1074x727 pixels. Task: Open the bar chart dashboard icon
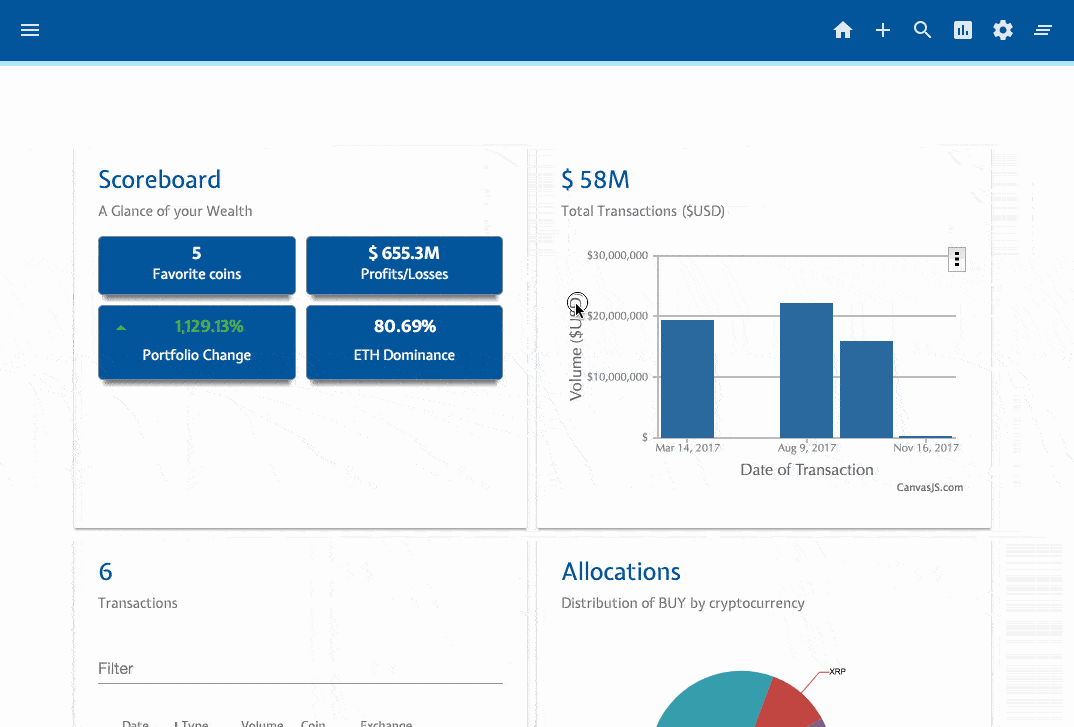click(962, 30)
